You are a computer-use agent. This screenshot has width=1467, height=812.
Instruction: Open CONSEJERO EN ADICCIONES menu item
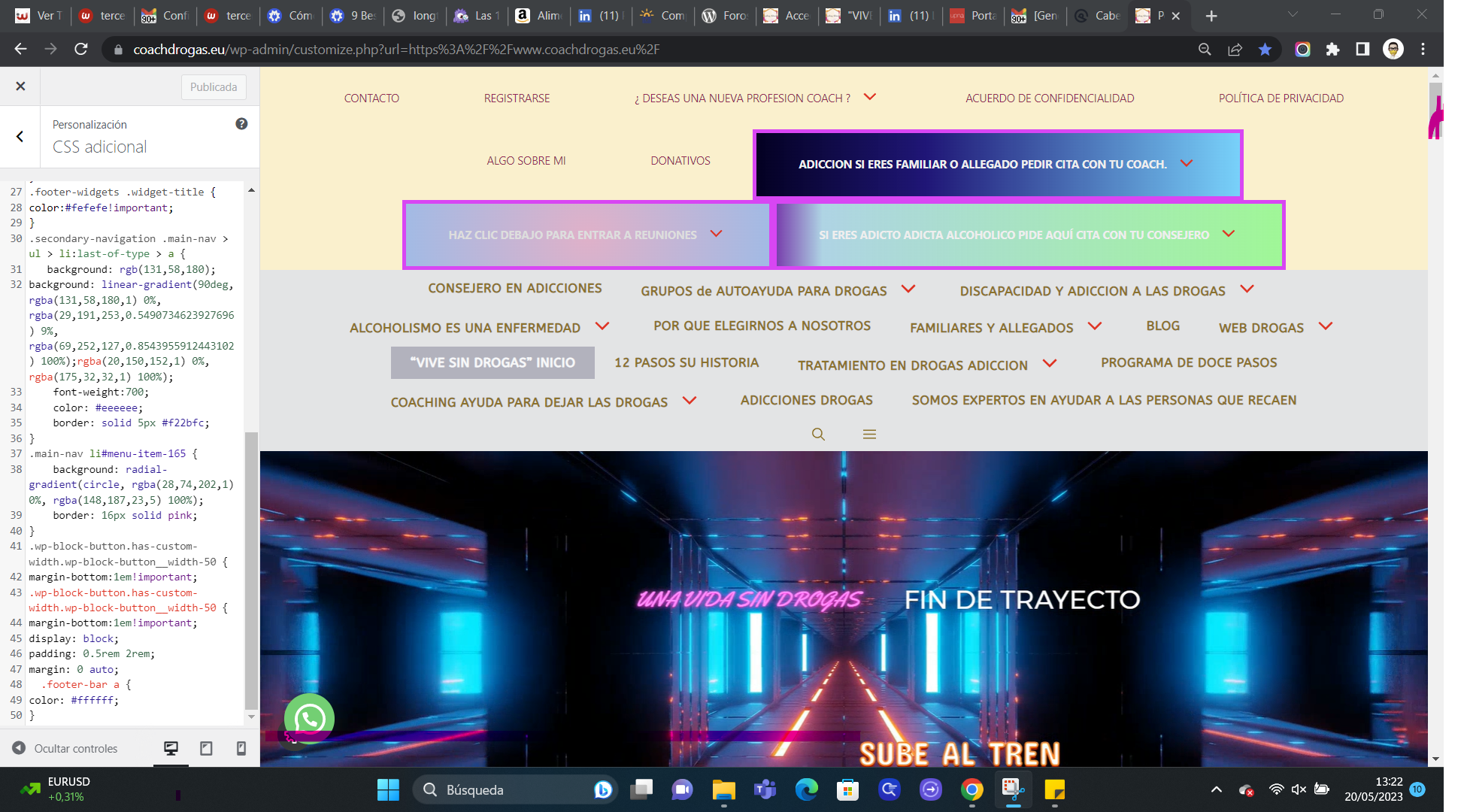515,289
